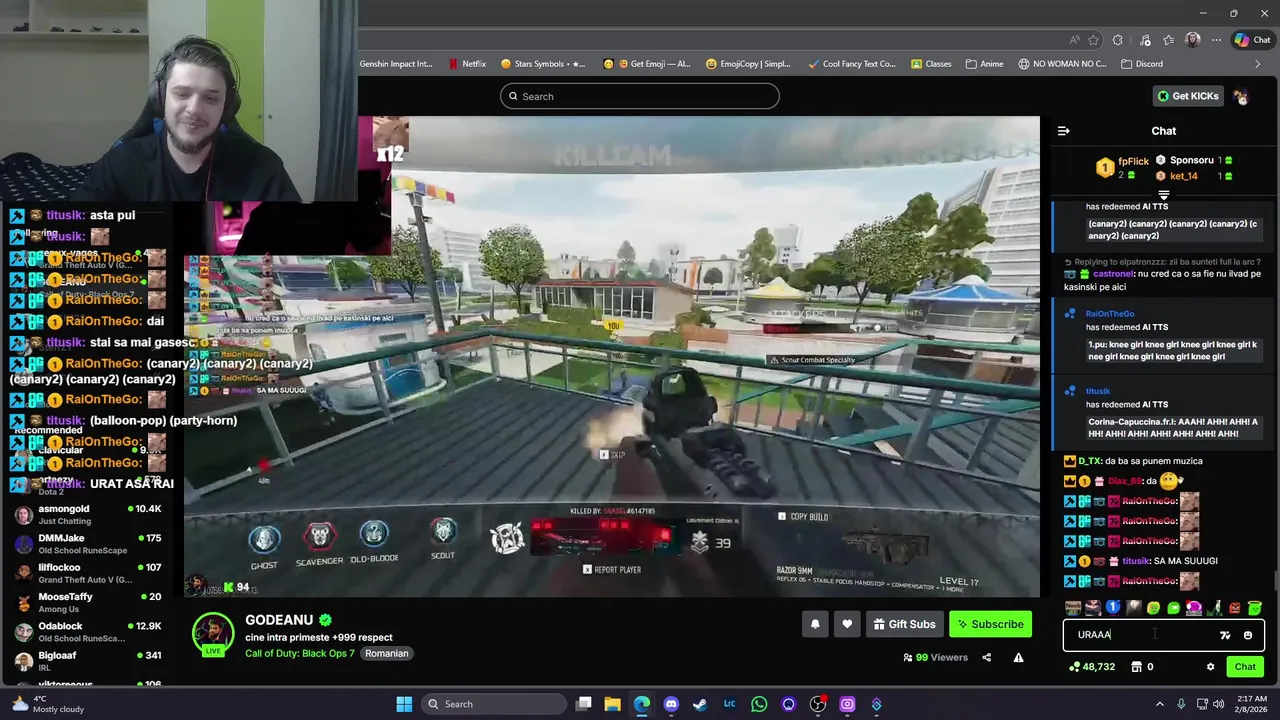Open the user profile avatar beside Get KICKs
This screenshot has height=720, width=1280.
[1241, 96]
